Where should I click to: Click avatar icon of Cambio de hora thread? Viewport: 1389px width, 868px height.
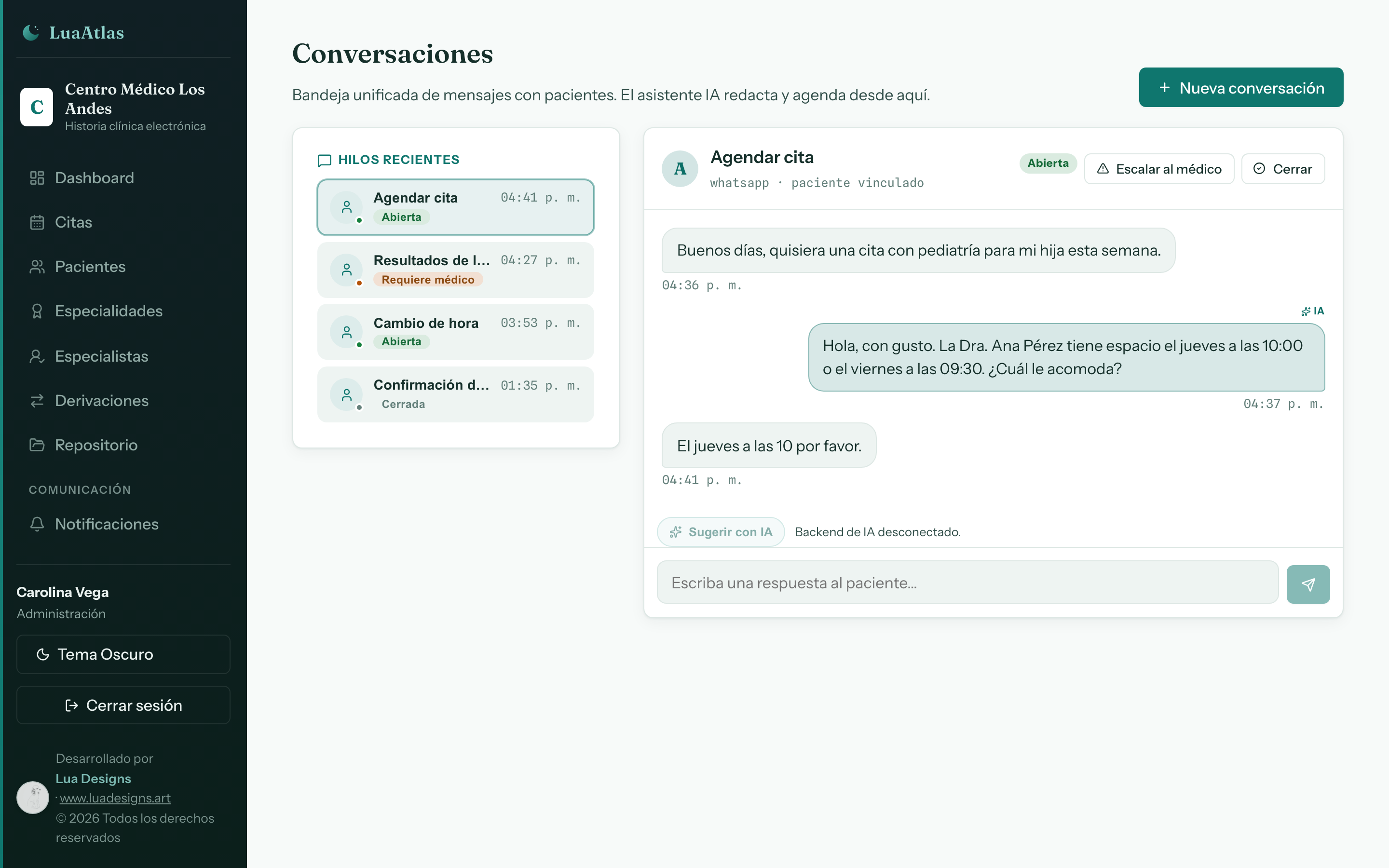347,332
